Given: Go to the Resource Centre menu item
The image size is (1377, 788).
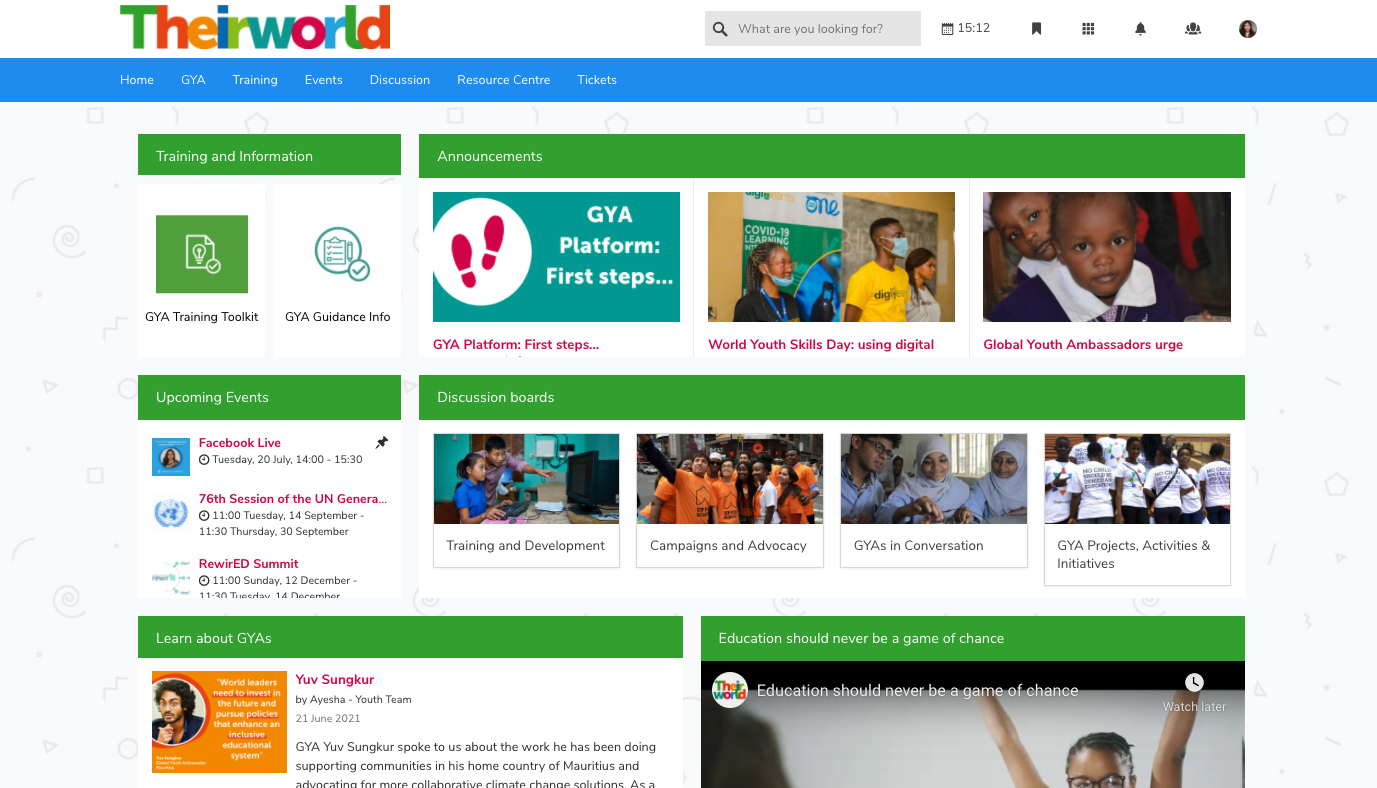Looking at the screenshot, I should (x=503, y=80).
